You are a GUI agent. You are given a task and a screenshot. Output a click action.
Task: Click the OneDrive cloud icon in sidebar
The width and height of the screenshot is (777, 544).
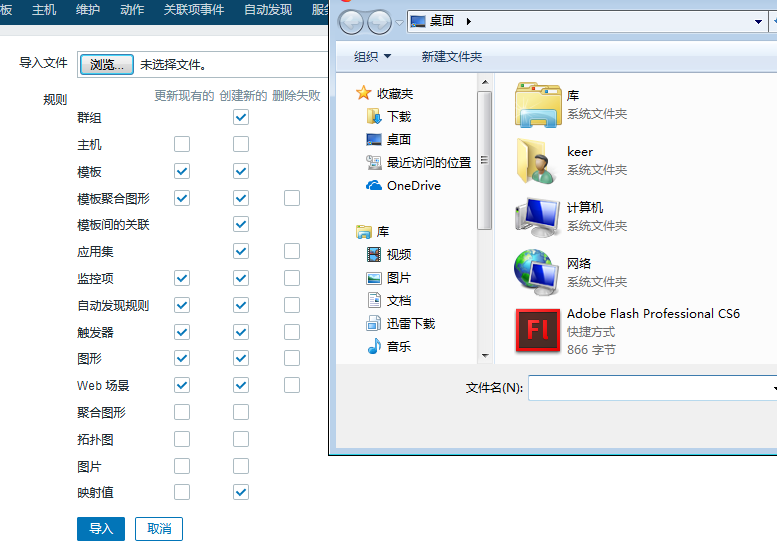pyautogui.click(x=374, y=186)
